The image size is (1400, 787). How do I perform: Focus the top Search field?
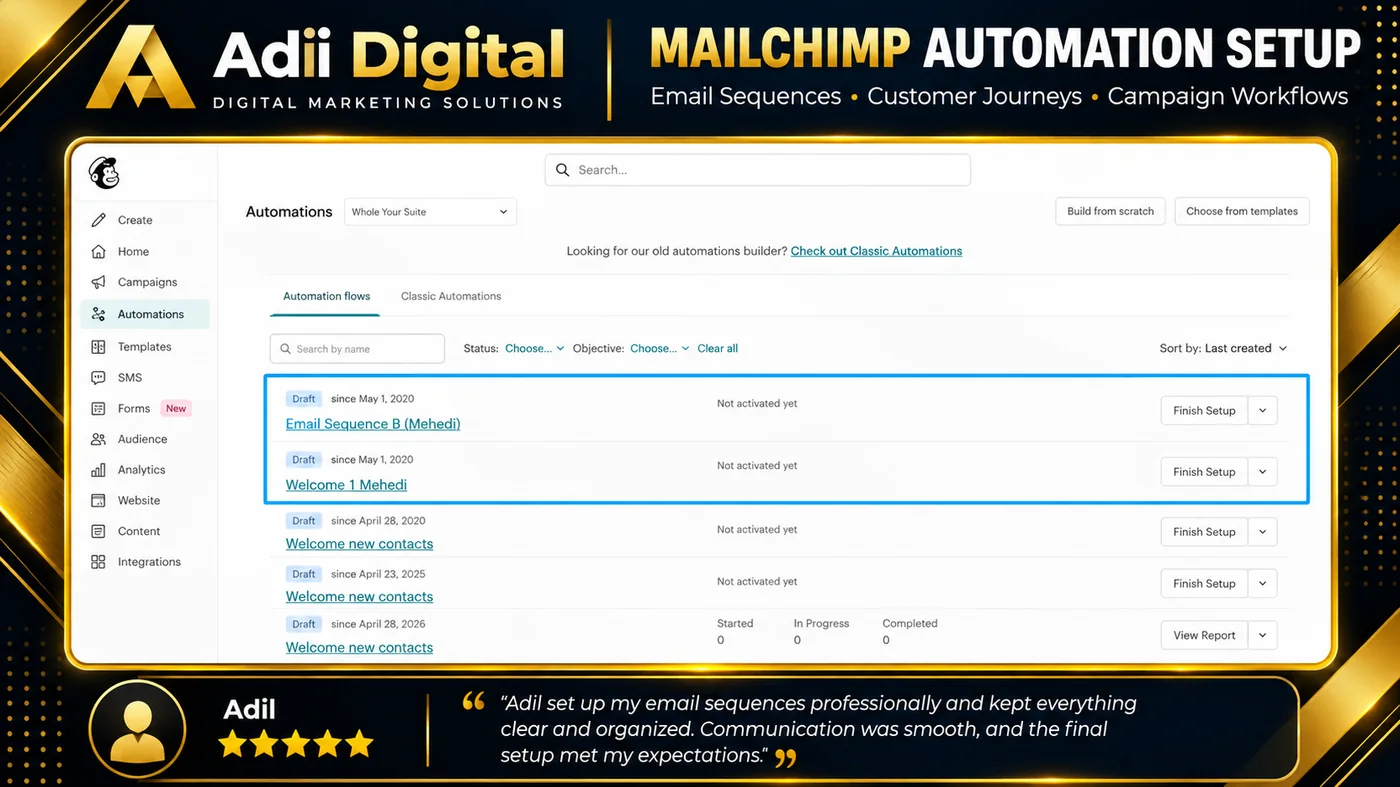coord(758,170)
